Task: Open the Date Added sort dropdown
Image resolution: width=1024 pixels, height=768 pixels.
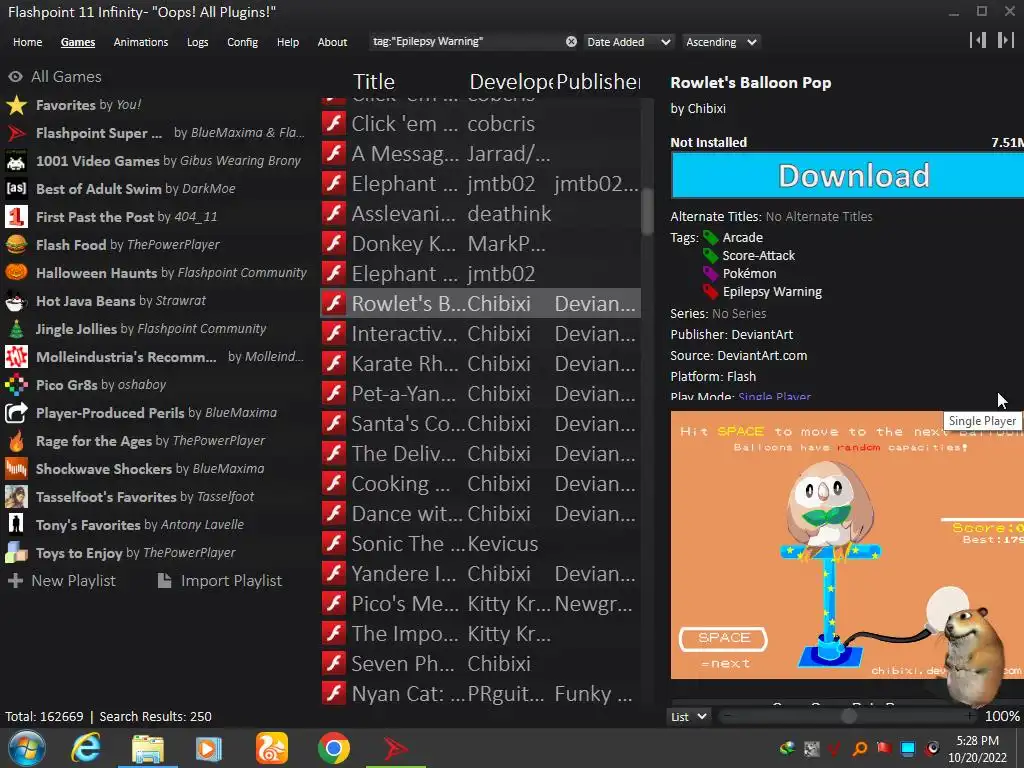Action: pos(629,42)
